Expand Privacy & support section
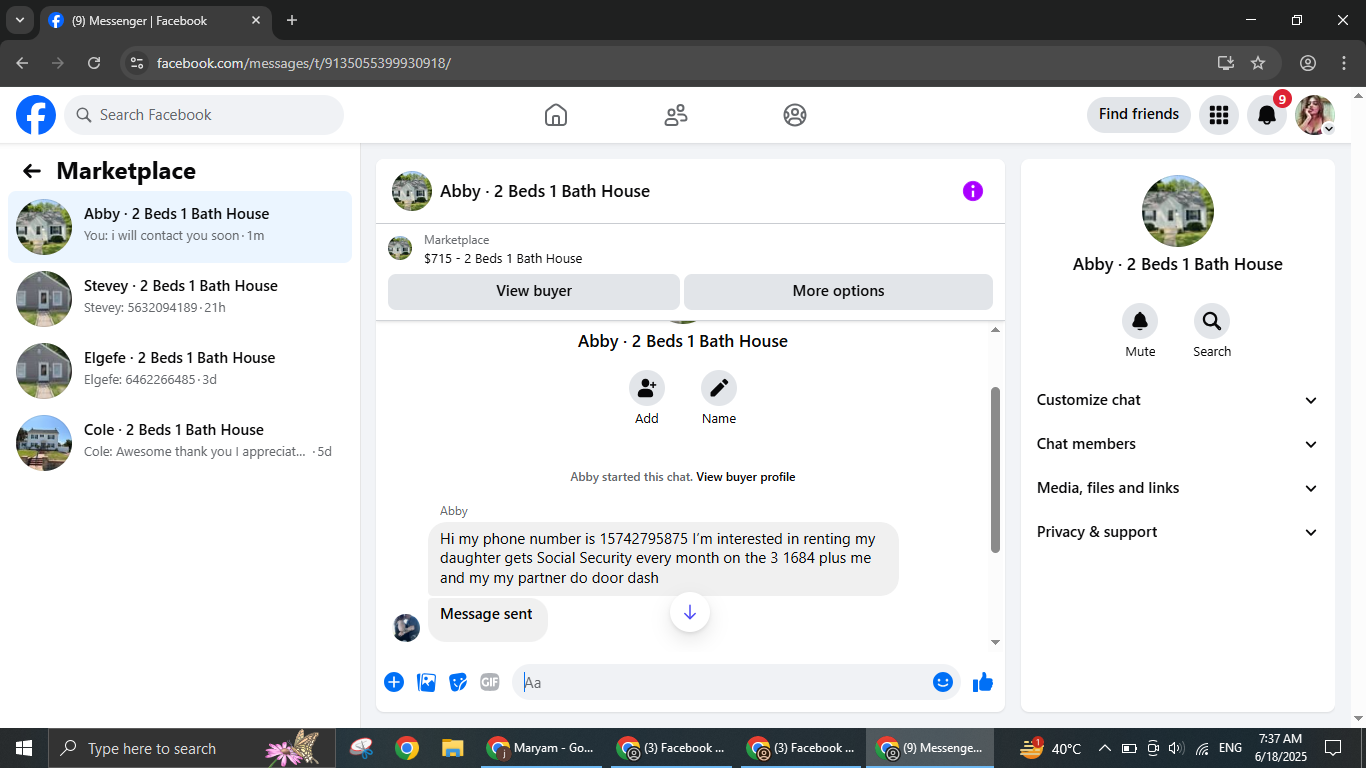 [x=1178, y=532]
